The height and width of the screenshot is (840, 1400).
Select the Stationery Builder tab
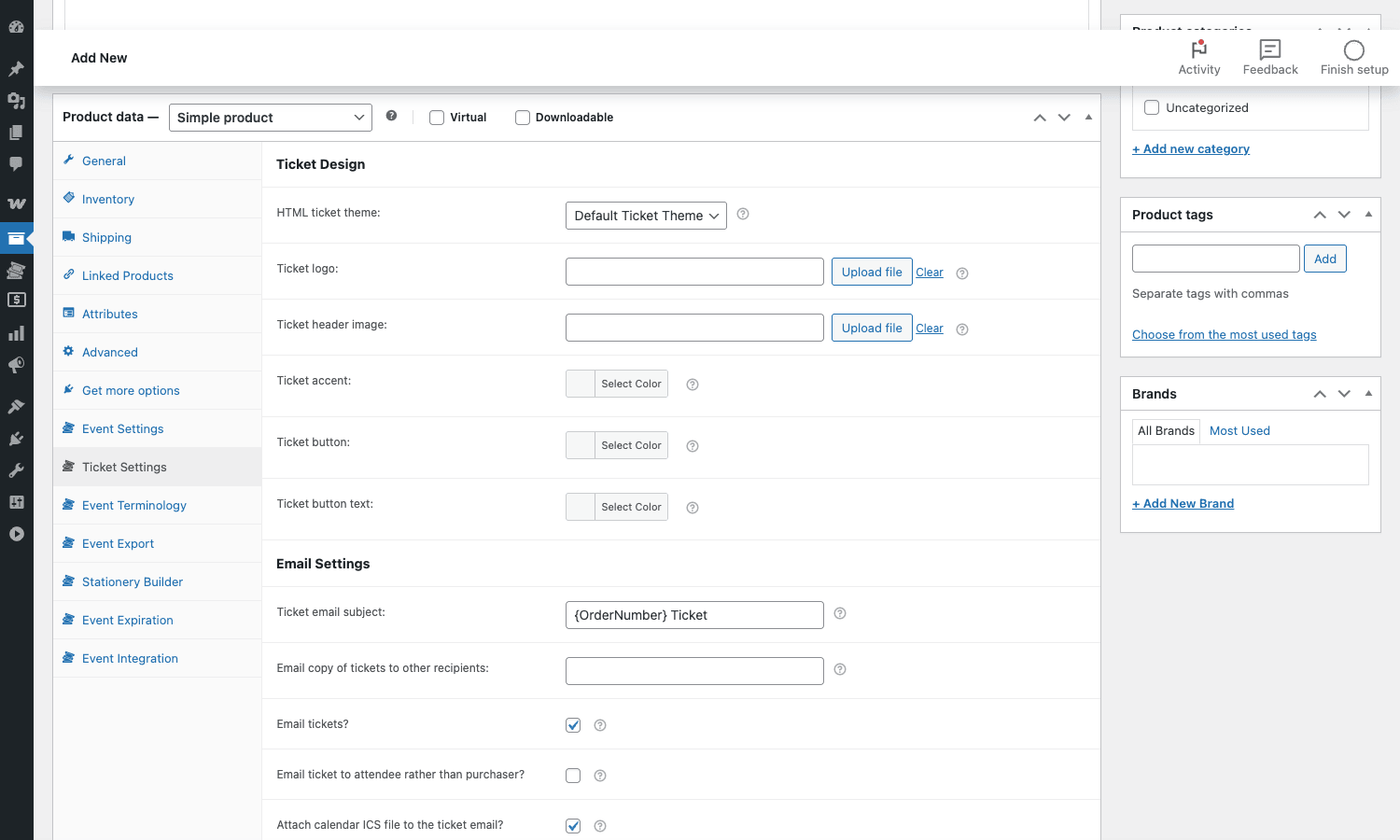click(x=157, y=581)
